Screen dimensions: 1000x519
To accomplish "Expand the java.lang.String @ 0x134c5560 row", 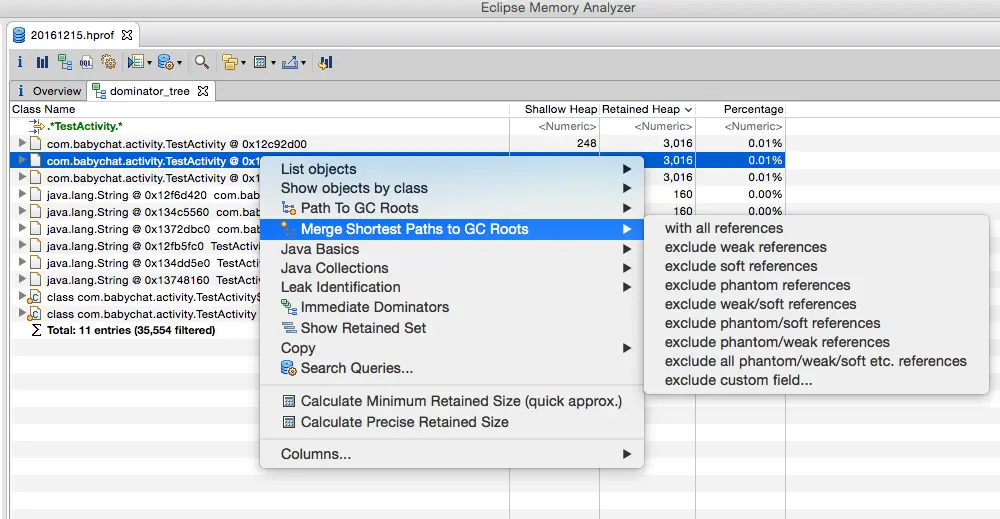I will 22,211.
